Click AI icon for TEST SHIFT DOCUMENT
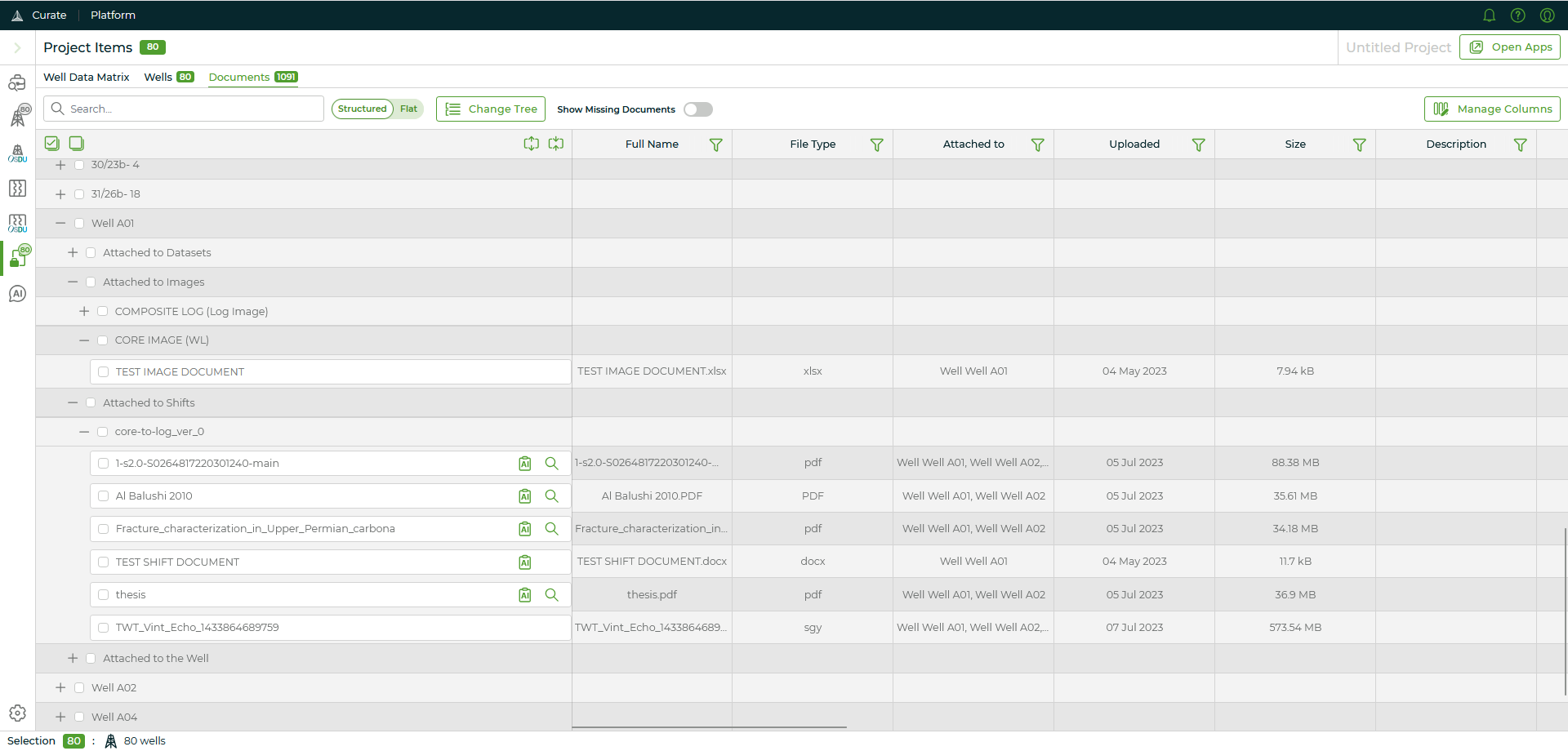The height and width of the screenshot is (751, 1568). click(525, 562)
